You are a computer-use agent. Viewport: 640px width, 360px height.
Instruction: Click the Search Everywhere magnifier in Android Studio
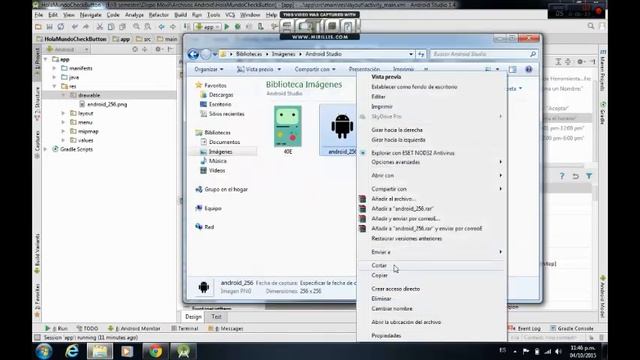[x=591, y=26]
